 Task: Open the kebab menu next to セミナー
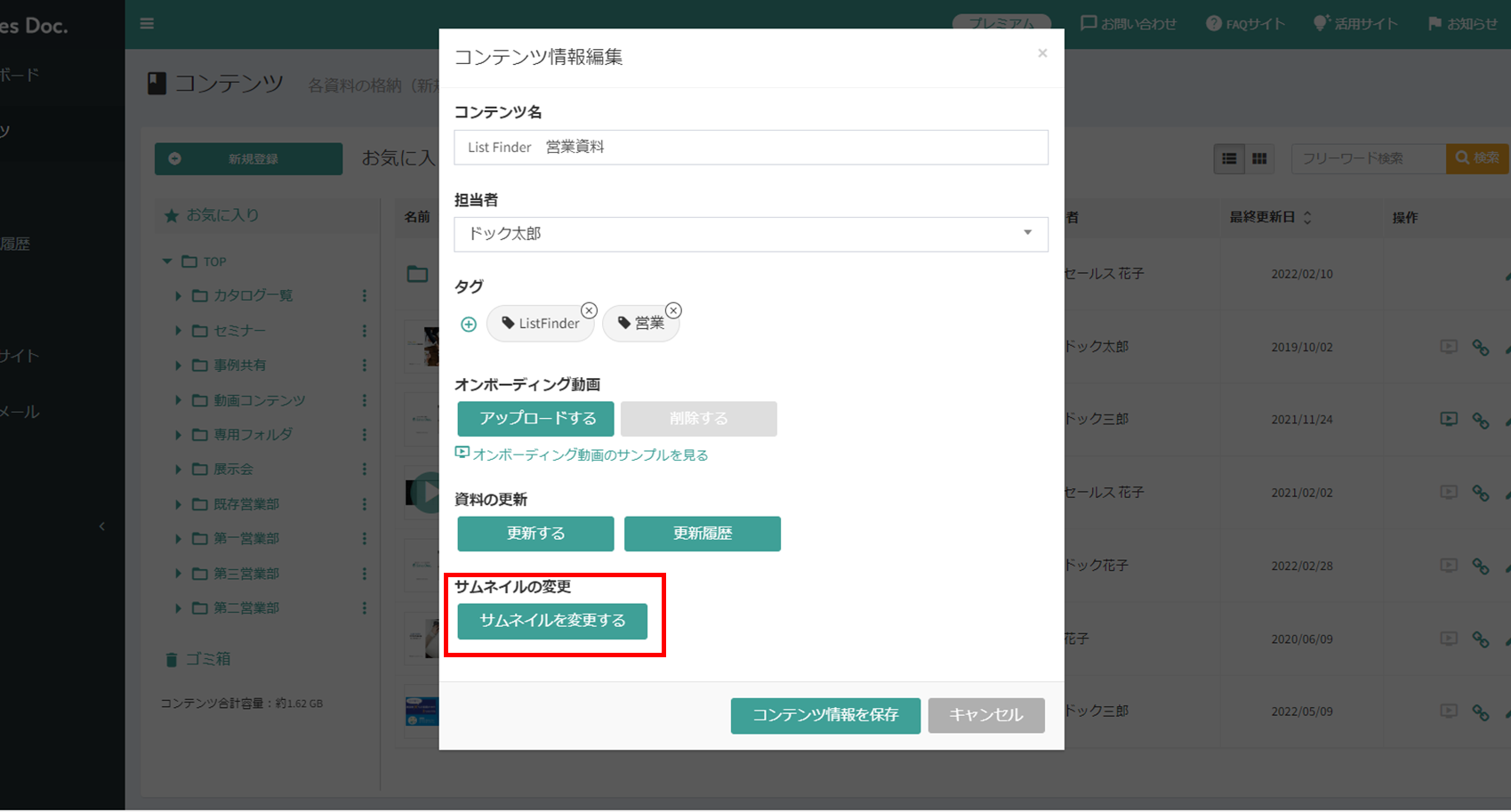(364, 330)
